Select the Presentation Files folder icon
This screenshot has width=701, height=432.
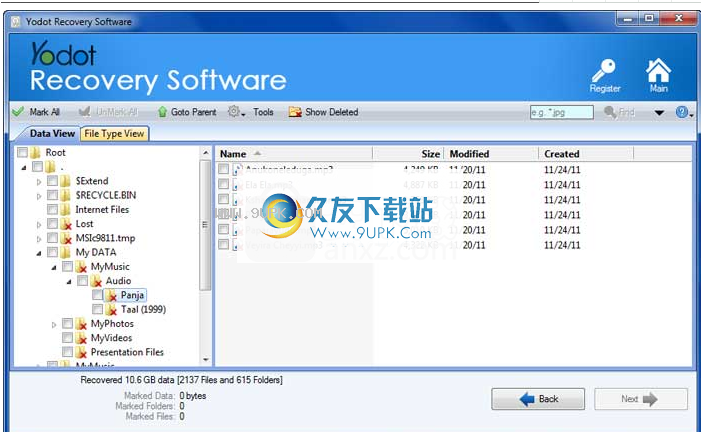(x=81, y=352)
